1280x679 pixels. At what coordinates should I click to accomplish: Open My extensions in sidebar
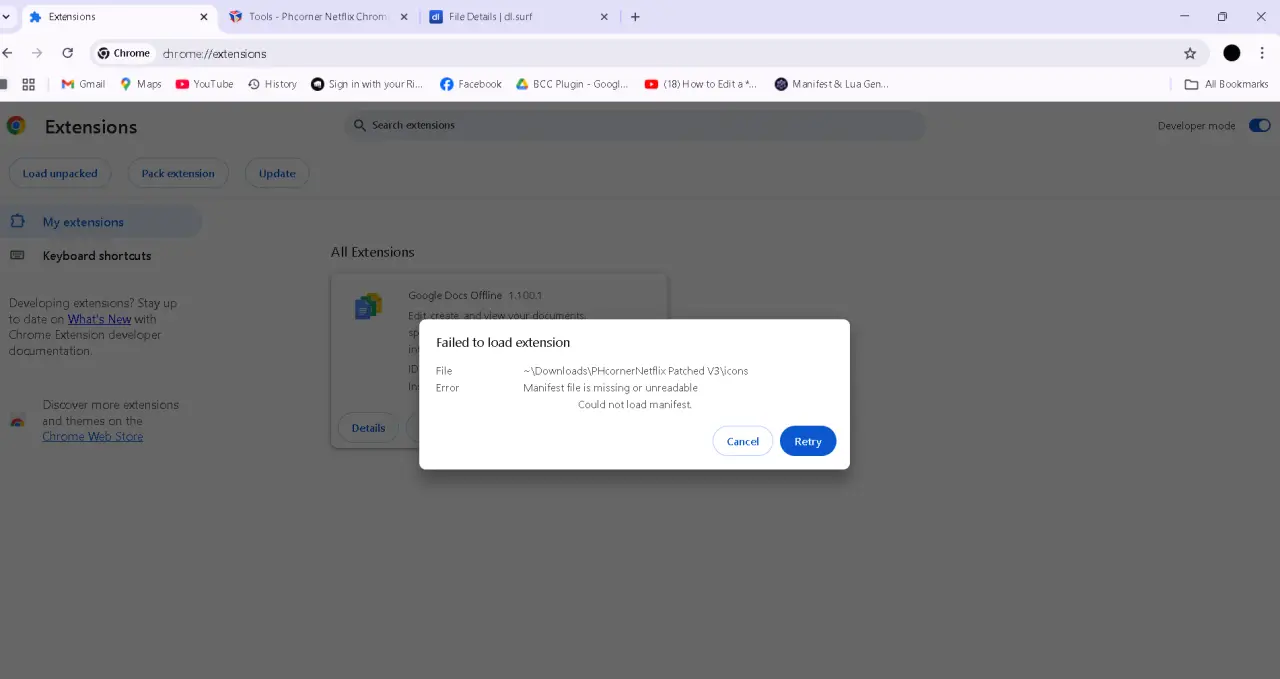point(101,222)
